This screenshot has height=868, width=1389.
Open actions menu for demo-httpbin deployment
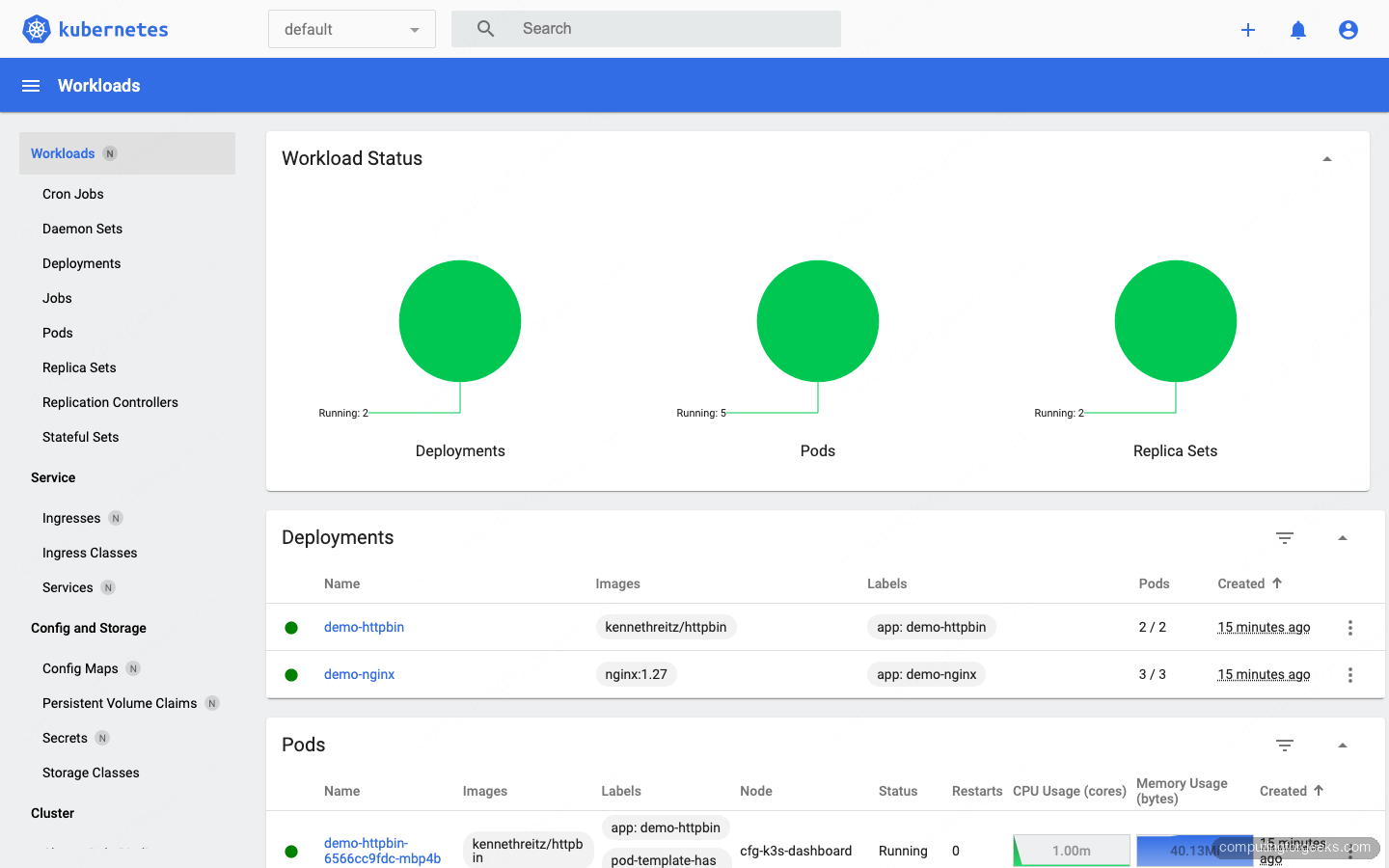point(1350,627)
